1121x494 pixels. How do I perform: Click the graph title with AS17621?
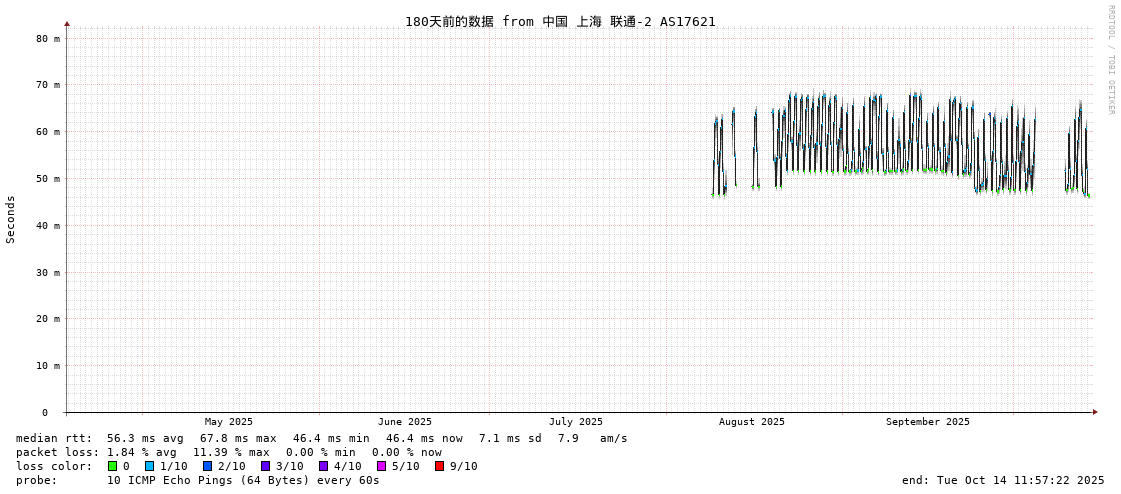560,21
